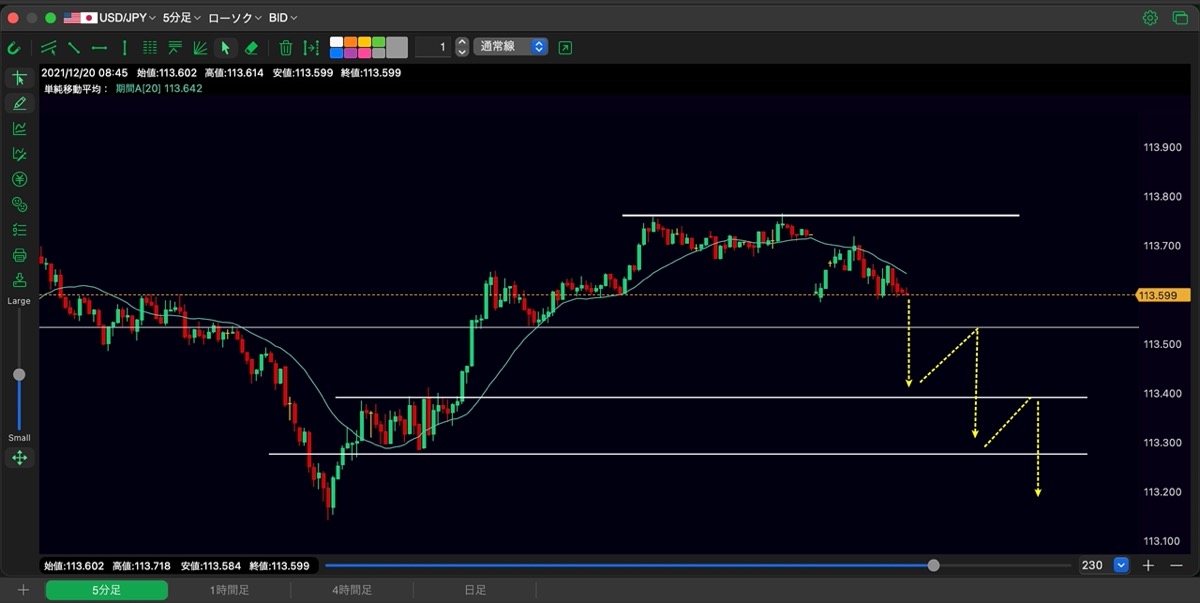Image resolution: width=1200 pixels, height=603 pixels.
Task: Open the ローソク chart type dropdown
Action: pyautogui.click(x=235, y=18)
